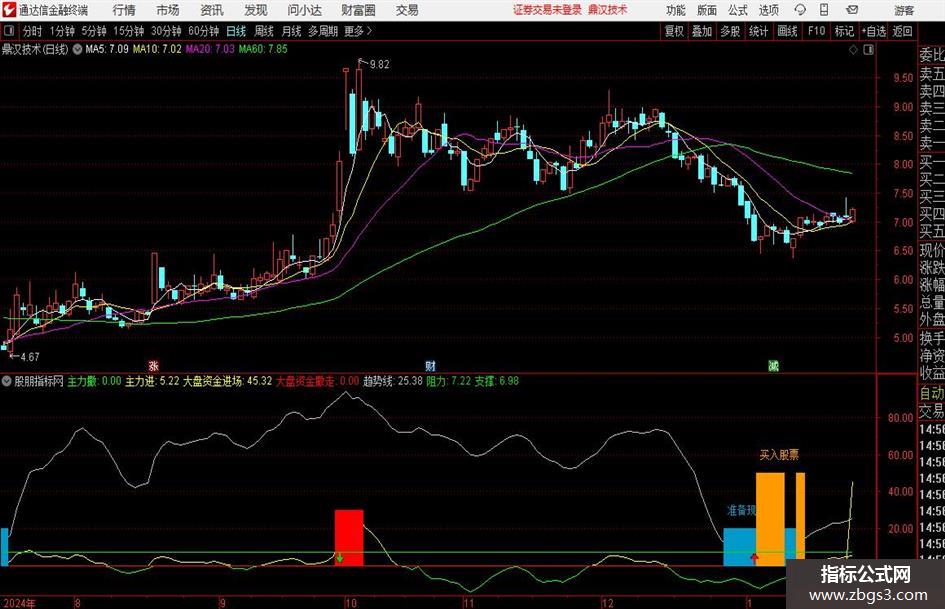This screenshot has width=945, height=609.
Task: Open the customer service headset icon
Action: click(800, 10)
